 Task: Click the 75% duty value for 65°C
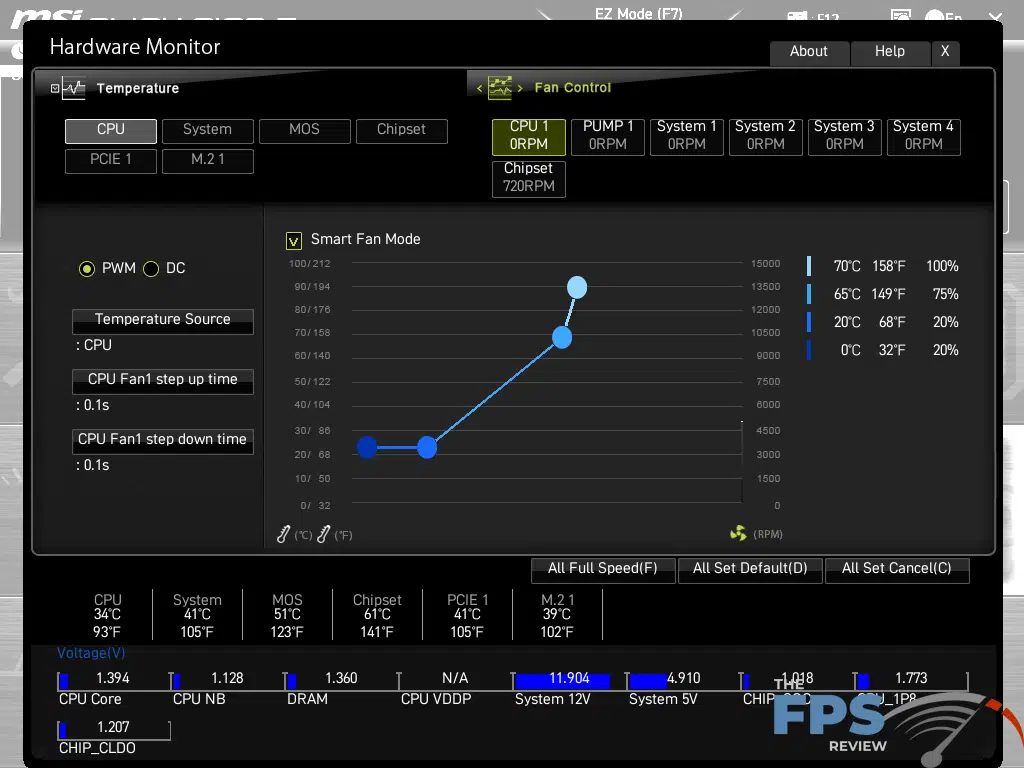point(946,294)
